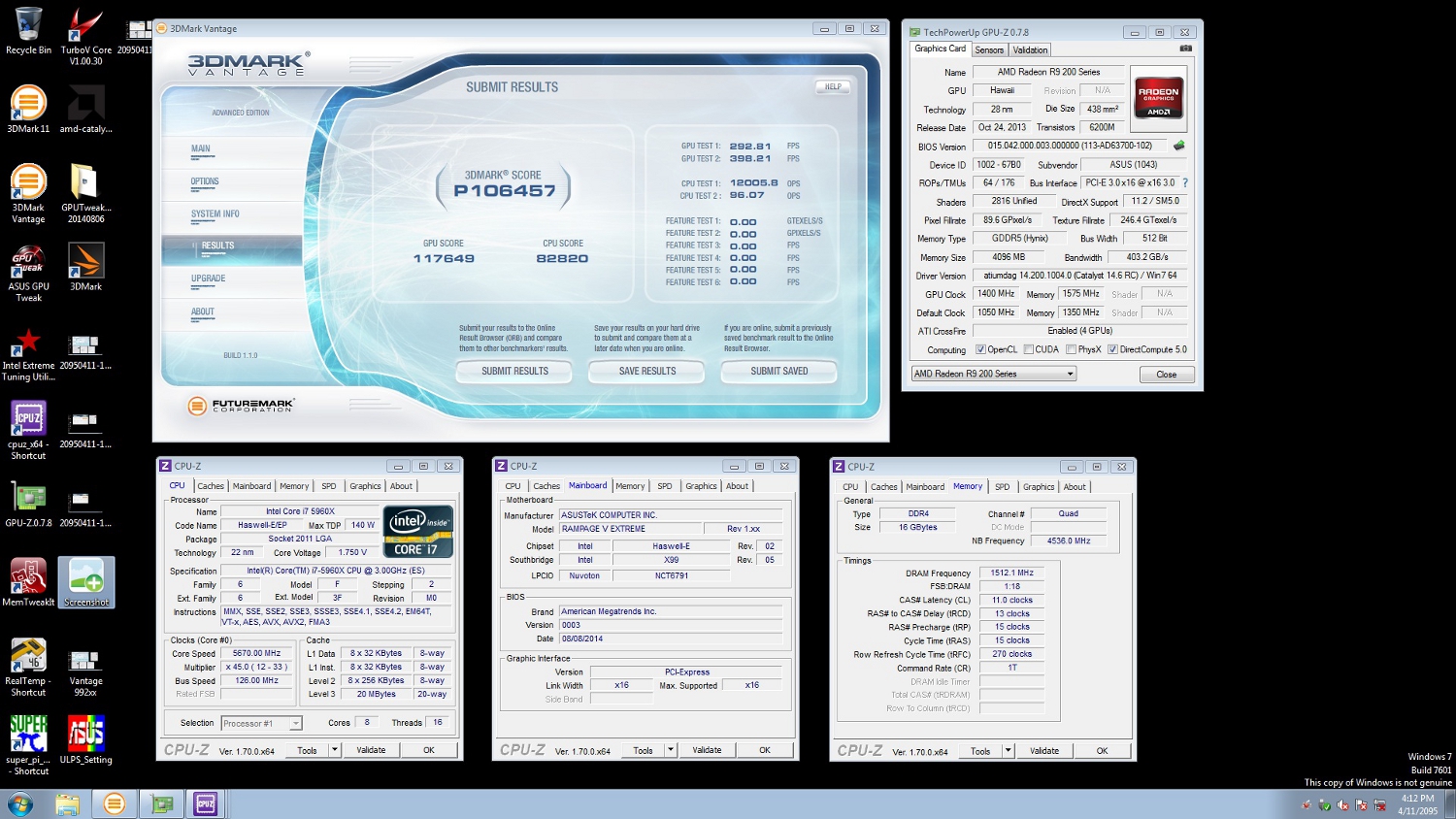Click the Close button in GPU-Z
Viewport: 1456px width, 819px height.
pos(1167,375)
